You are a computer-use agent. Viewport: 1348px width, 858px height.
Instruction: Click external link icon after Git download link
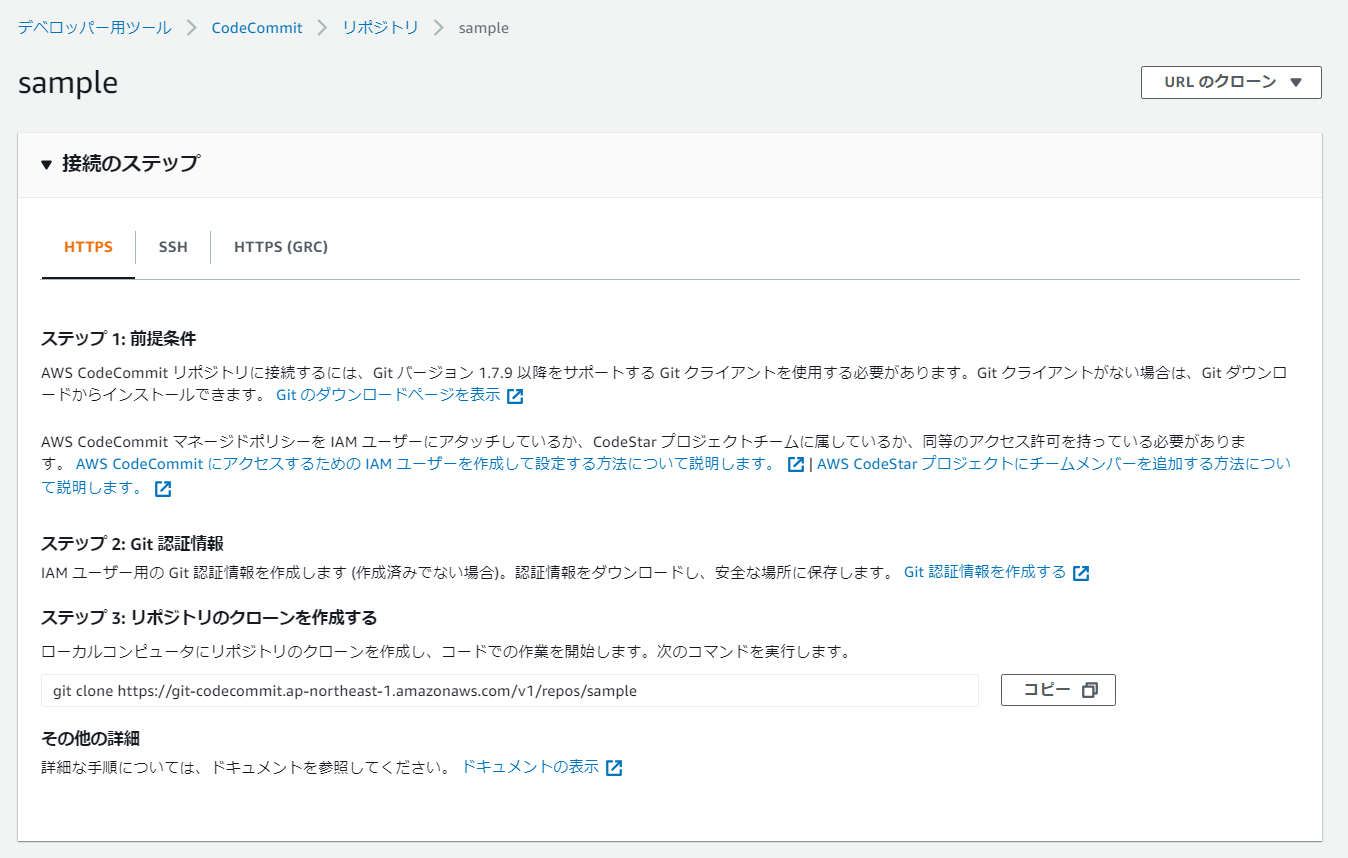(x=515, y=396)
